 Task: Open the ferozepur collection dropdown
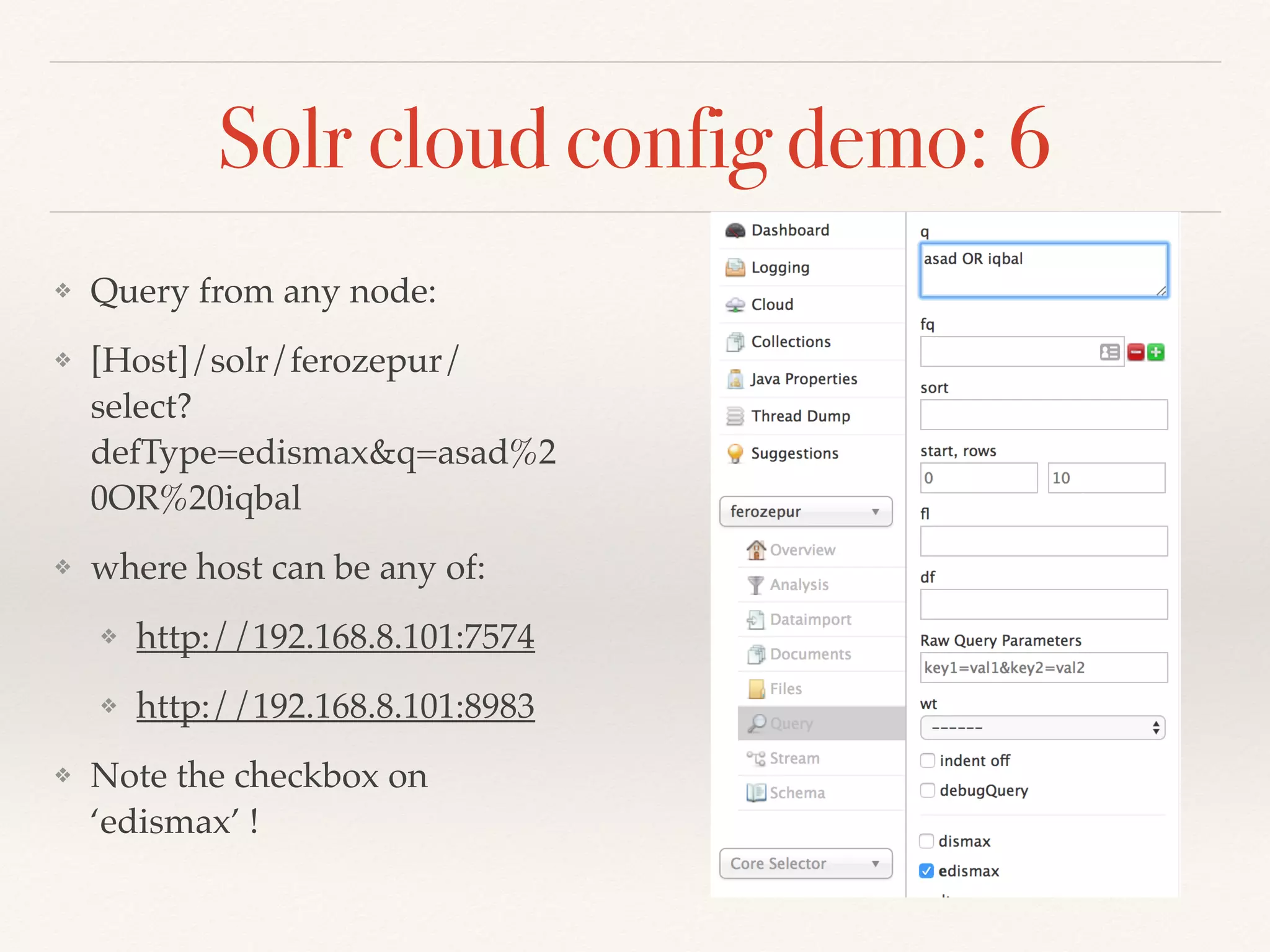806,511
